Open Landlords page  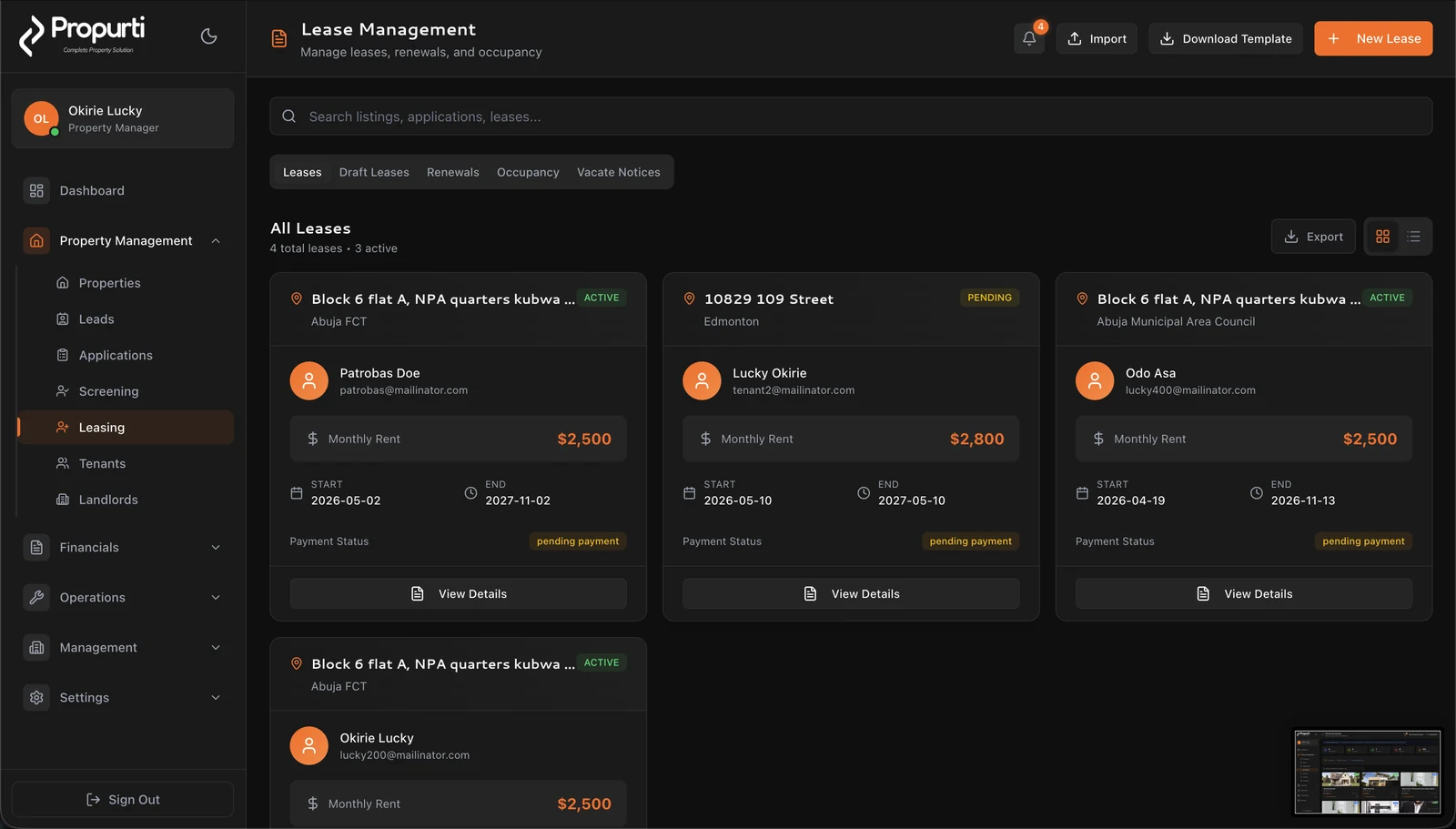click(126, 500)
